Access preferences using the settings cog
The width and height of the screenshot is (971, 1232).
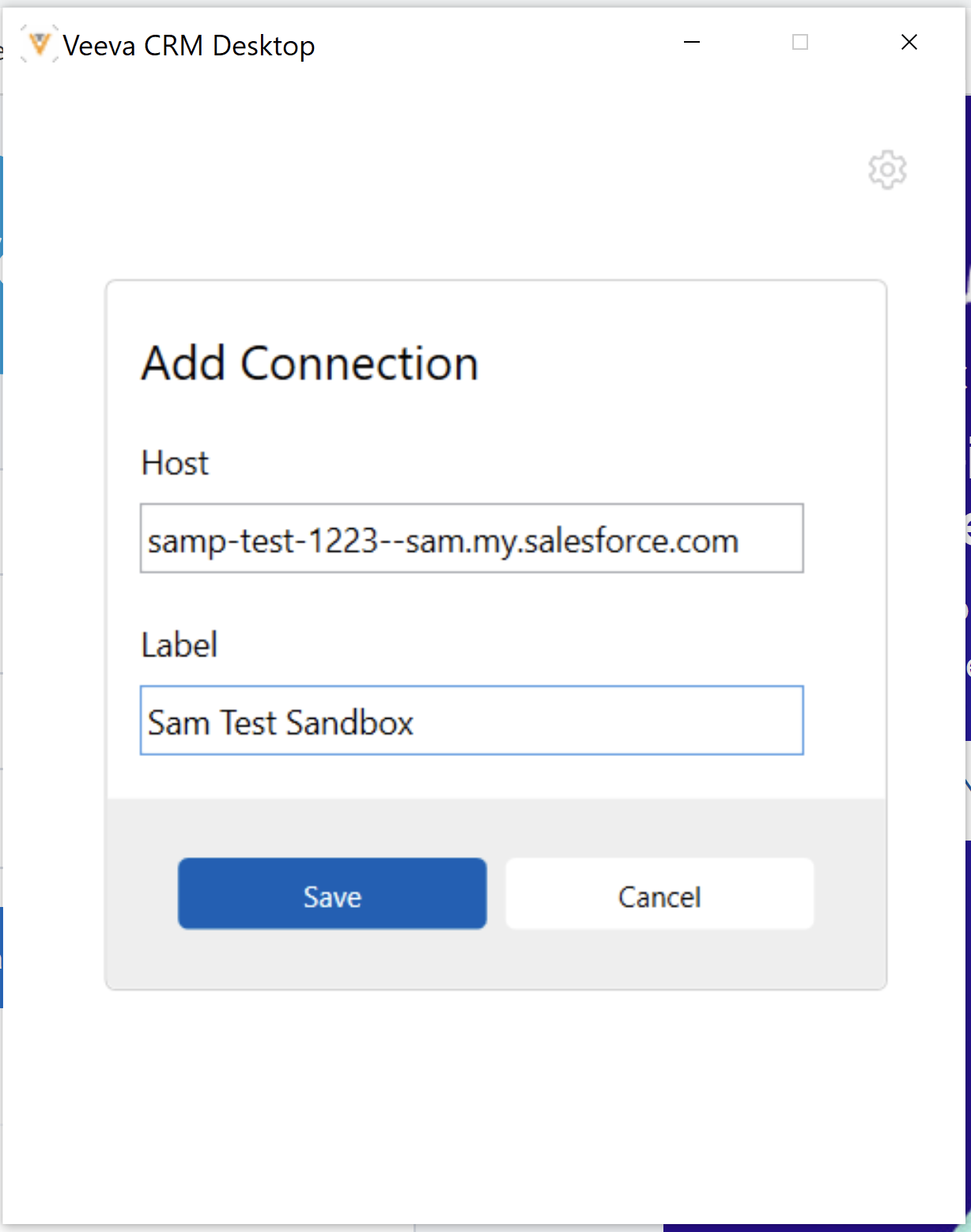pyautogui.click(x=887, y=169)
